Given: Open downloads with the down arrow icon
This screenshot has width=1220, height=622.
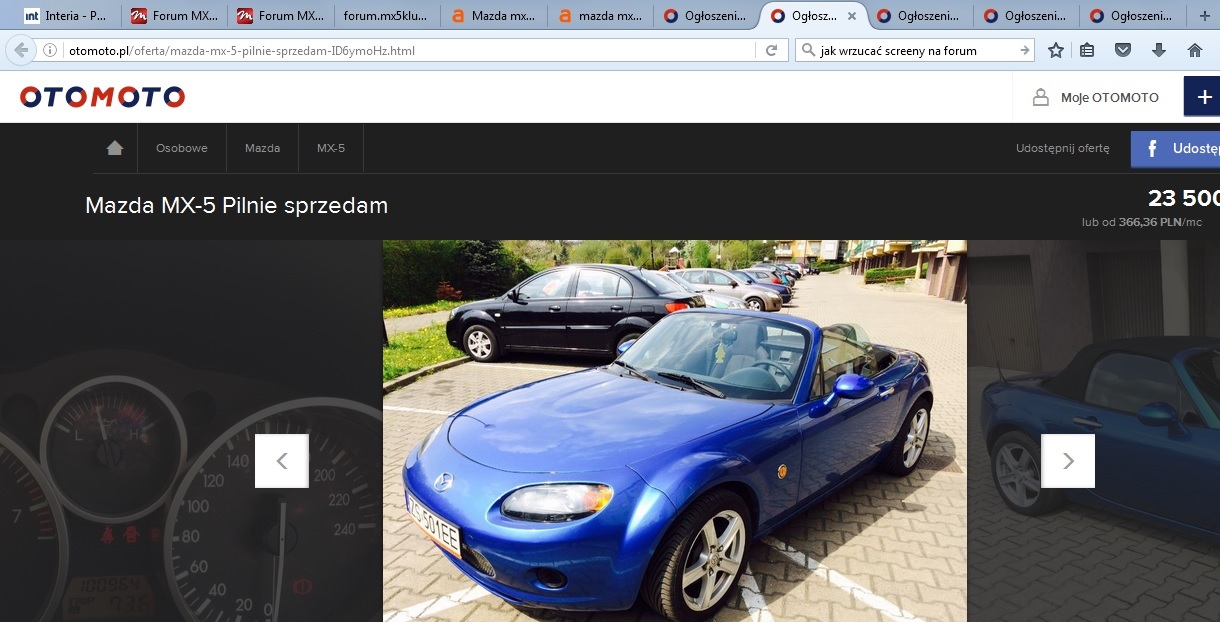Looking at the screenshot, I should 1159,50.
